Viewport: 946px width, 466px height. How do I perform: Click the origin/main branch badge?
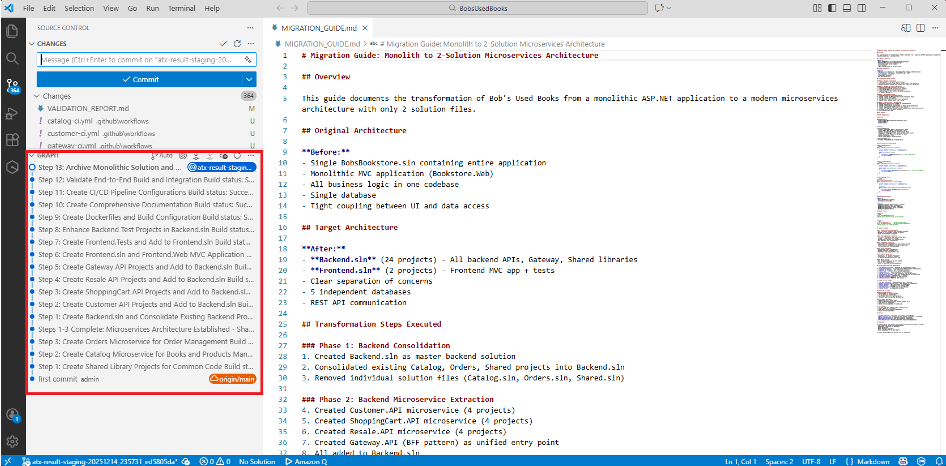232,379
